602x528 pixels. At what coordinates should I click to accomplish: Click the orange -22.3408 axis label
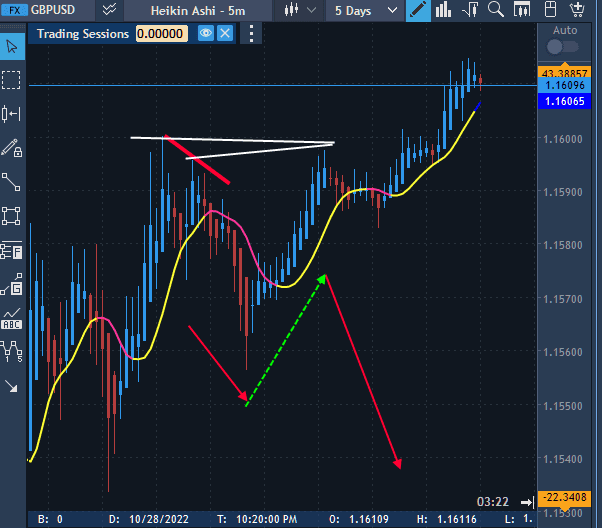tap(564, 498)
